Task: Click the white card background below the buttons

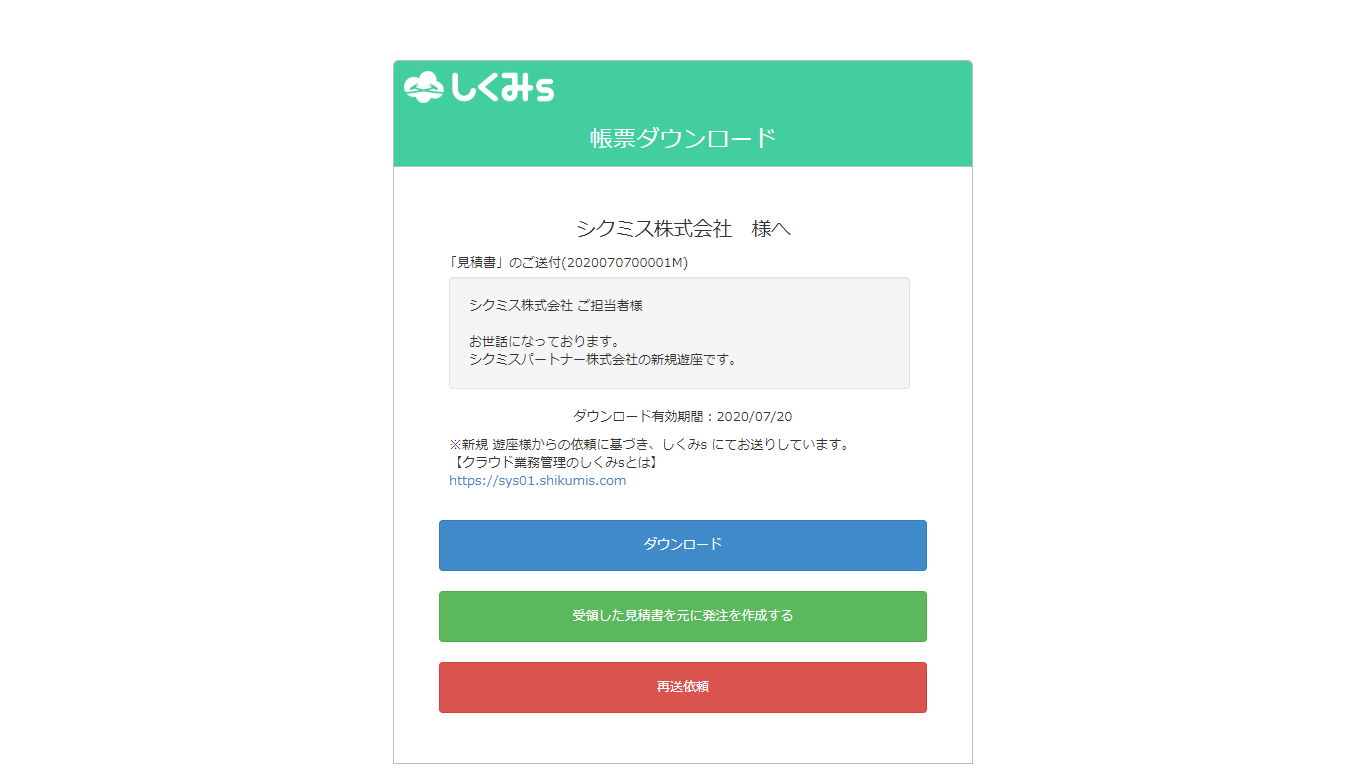Action: tap(682, 740)
